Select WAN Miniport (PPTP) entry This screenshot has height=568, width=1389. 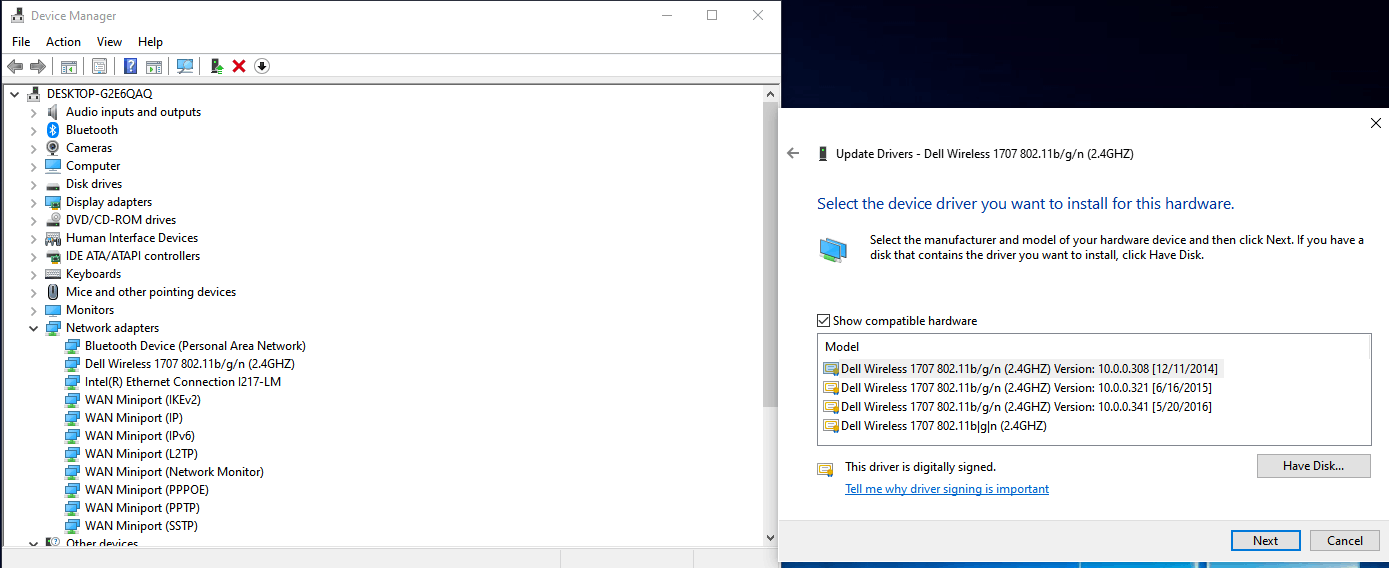(x=143, y=508)
